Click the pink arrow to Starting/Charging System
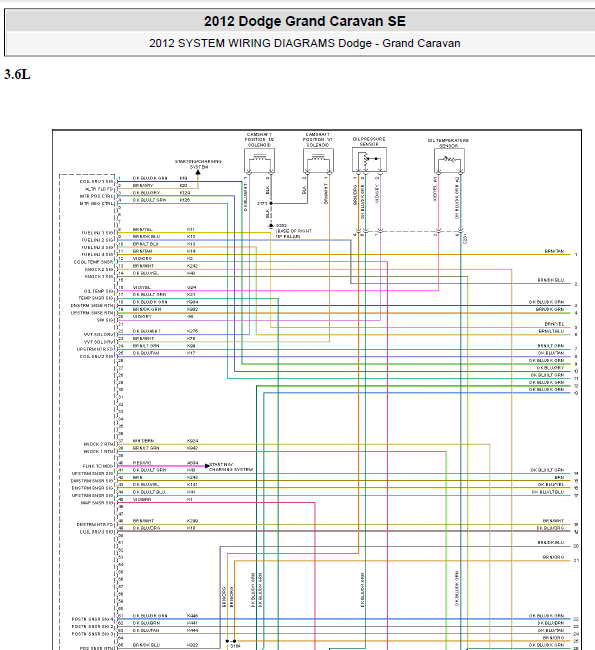The image size is (595, 650). 207,466
